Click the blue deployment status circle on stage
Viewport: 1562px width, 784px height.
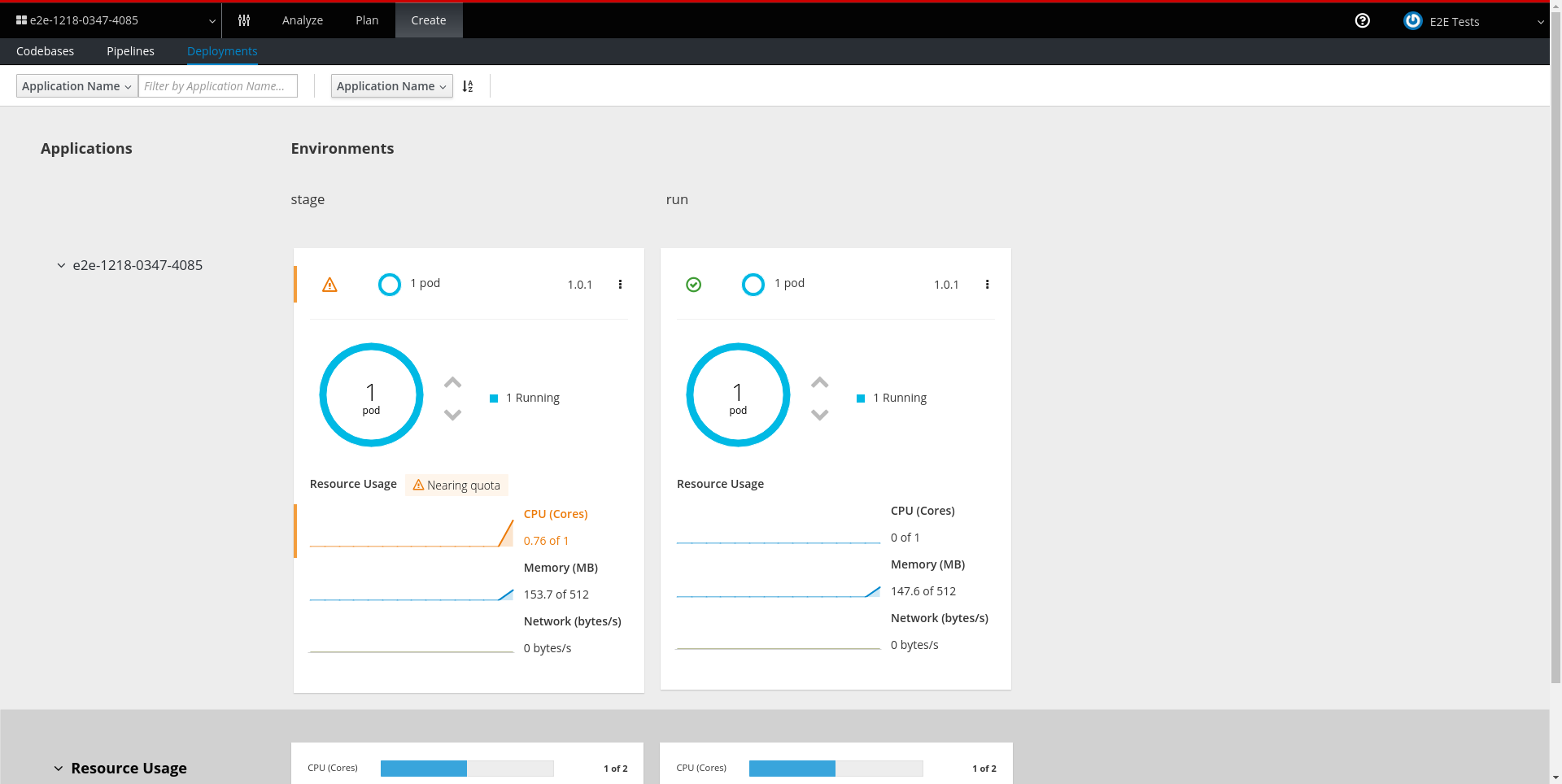pyautogui.click(x=390, y=284)
